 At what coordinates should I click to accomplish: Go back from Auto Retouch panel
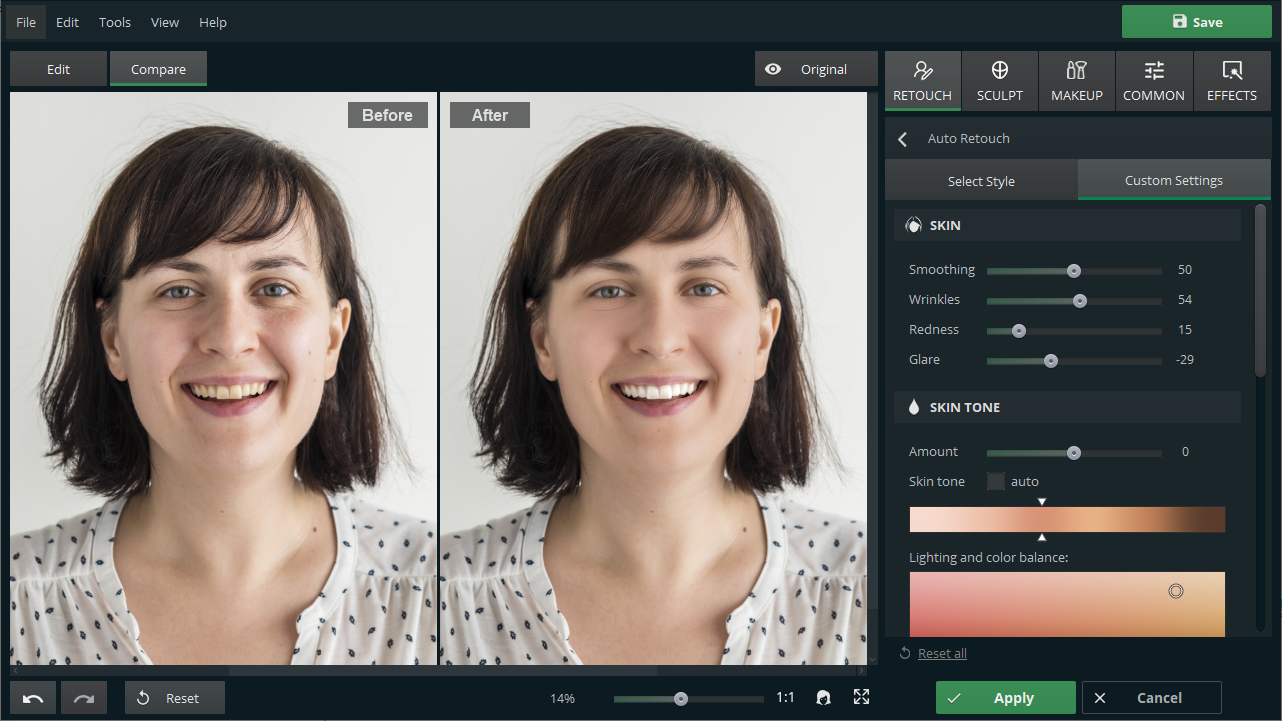[903, 139]
